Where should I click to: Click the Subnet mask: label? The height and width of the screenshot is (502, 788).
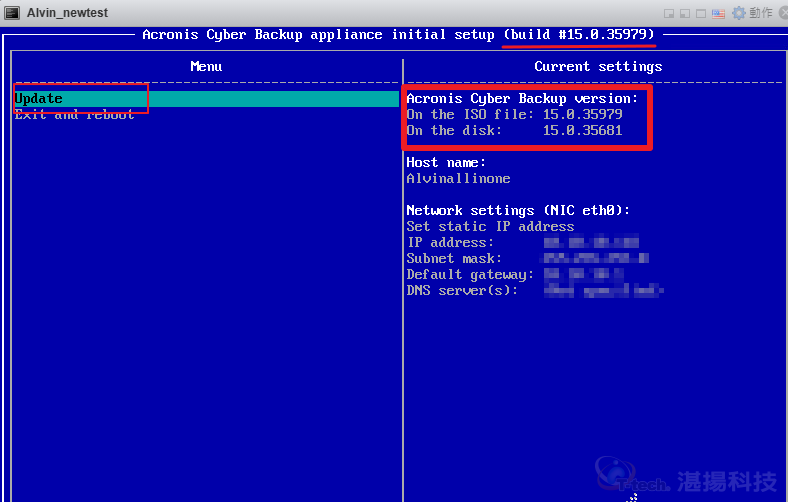(454, 259)
